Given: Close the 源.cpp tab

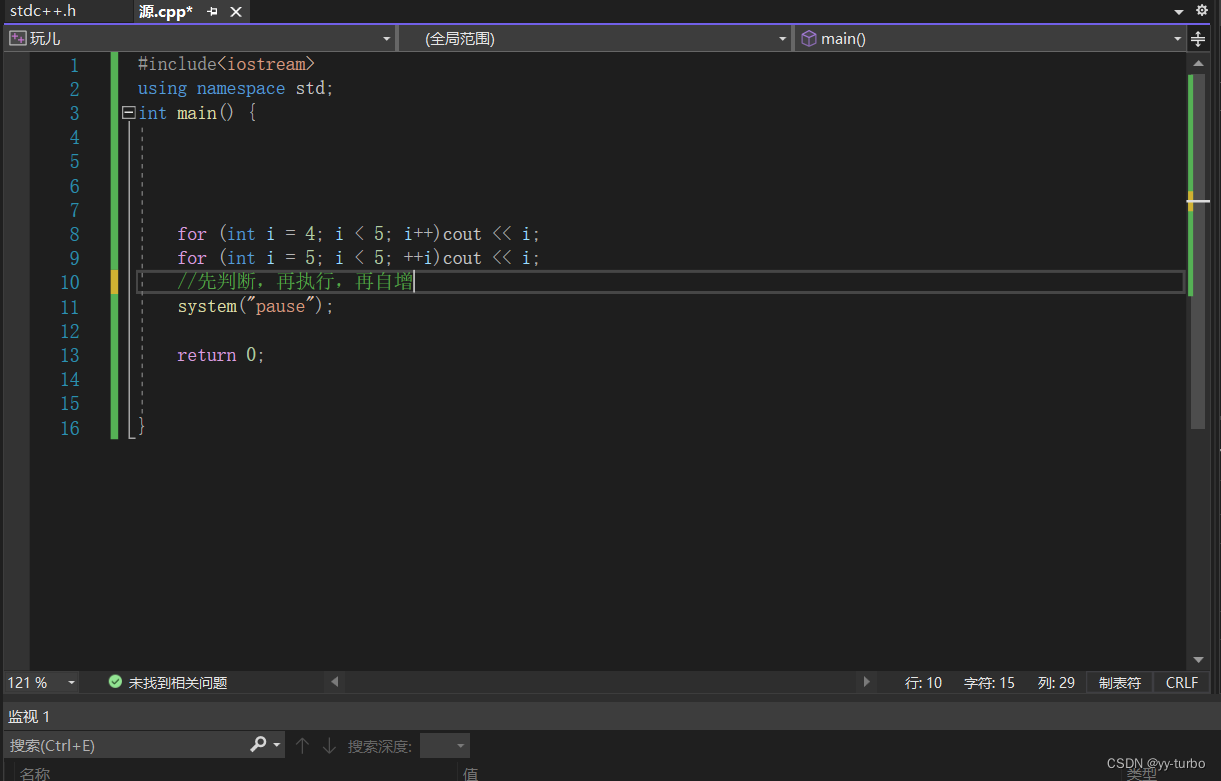Looking at the screenshot, I should (x=236, y=12).
